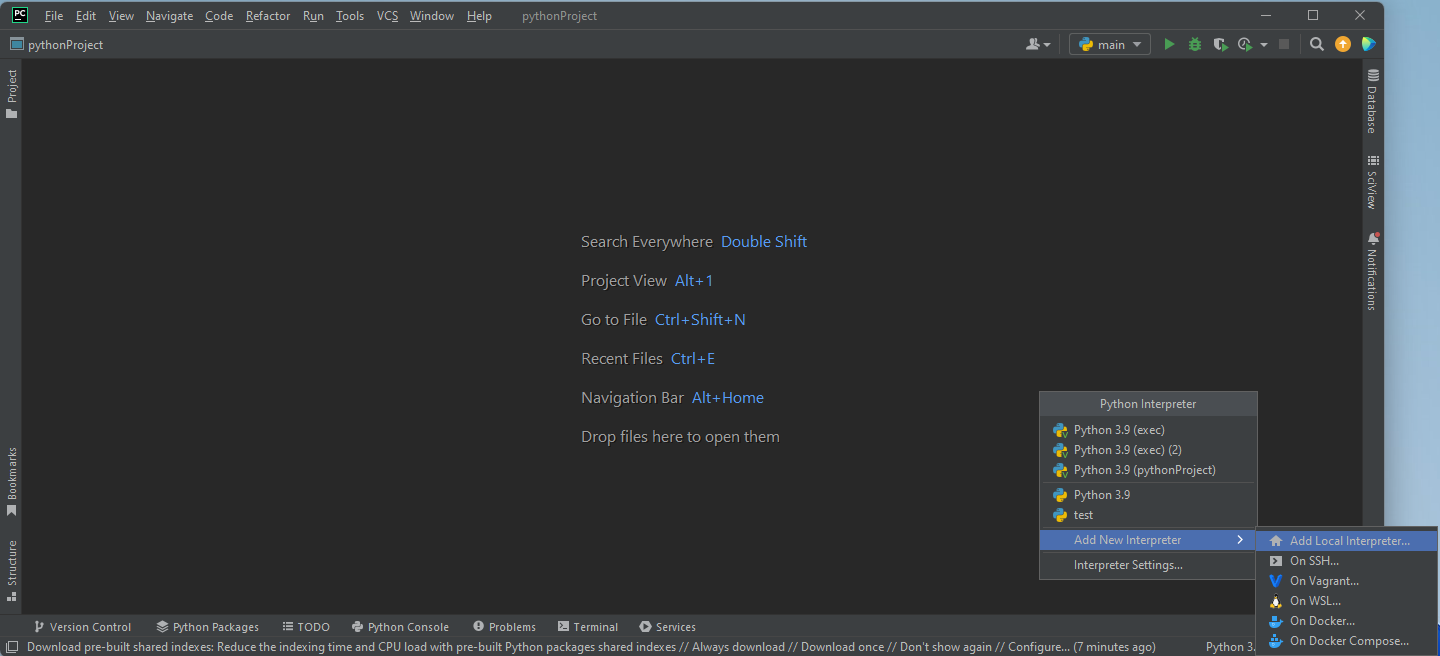Image resolution: width=1440 pixels, height=656 pixels.
Task: Open the Refactor menu
Action: [267, 16]
